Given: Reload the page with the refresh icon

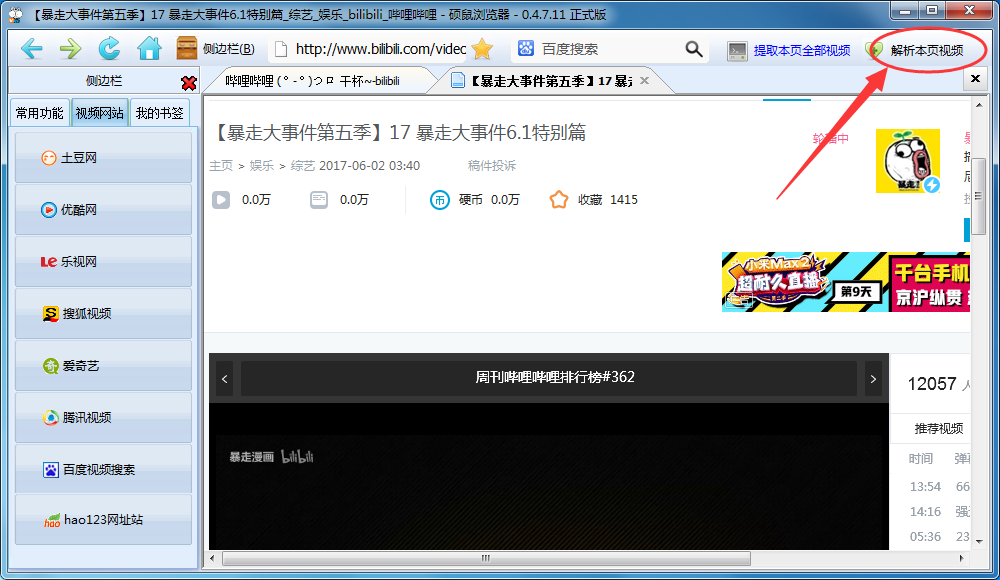Looking at the screenshot, I should point(109,48).
